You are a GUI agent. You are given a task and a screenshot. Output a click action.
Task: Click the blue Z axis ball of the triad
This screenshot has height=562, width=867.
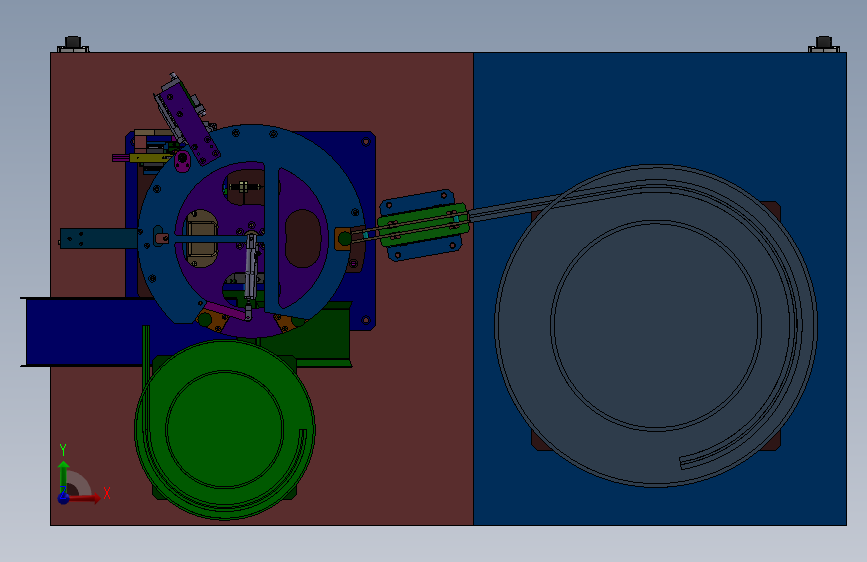[x=64, y=498]
